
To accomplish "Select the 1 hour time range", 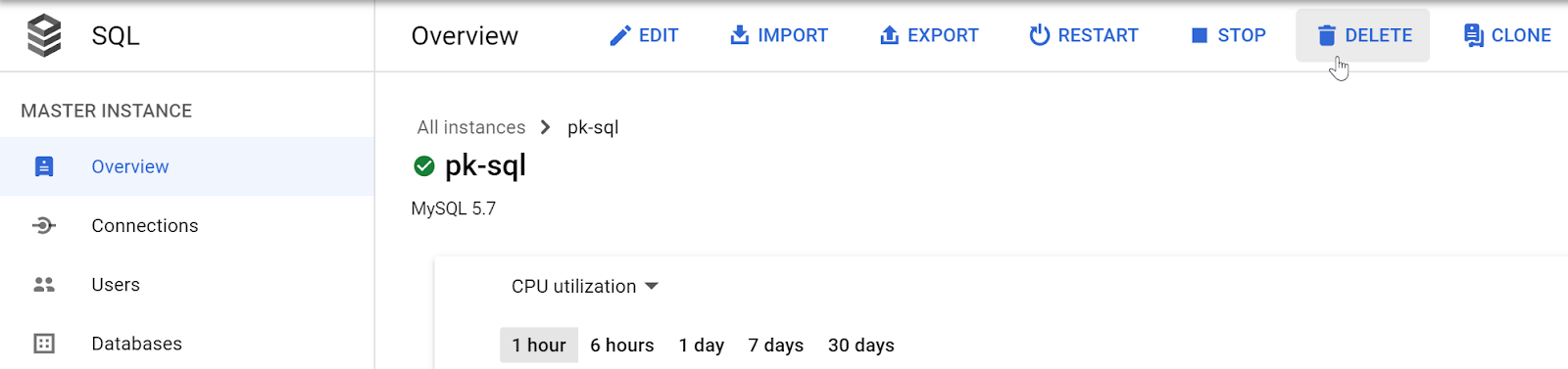I will pyautogui.click(x=539, y=345).
